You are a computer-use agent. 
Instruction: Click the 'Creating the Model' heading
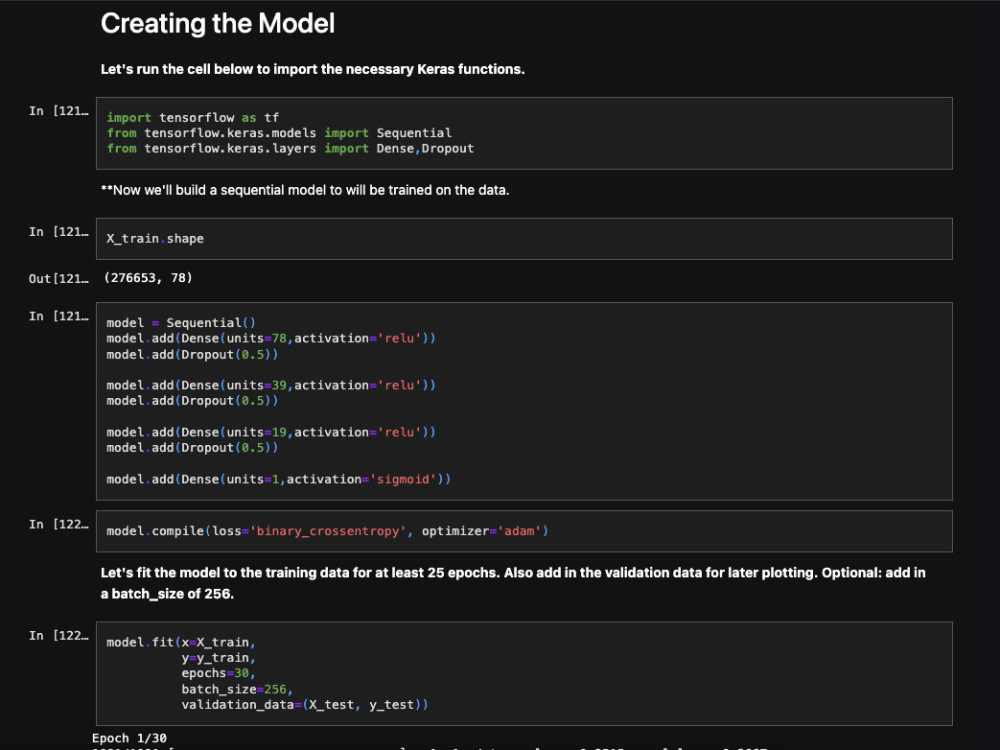217,24
